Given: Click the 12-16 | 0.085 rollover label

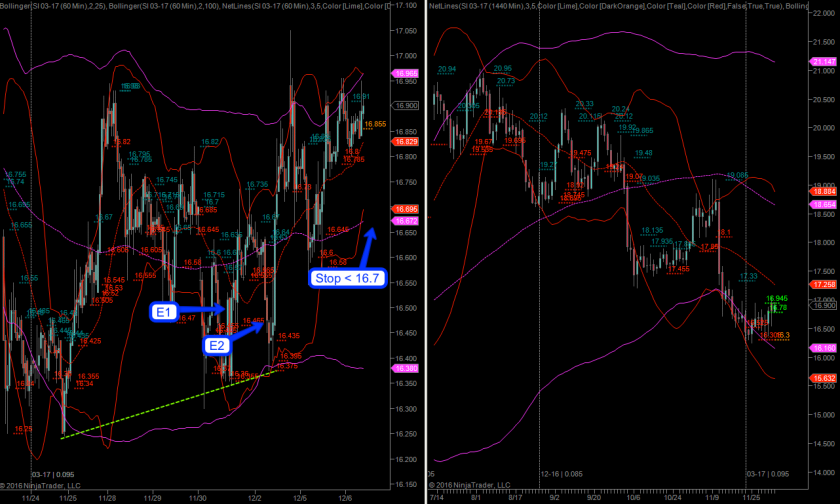Looking at the screenshot, I should (561, 474).
